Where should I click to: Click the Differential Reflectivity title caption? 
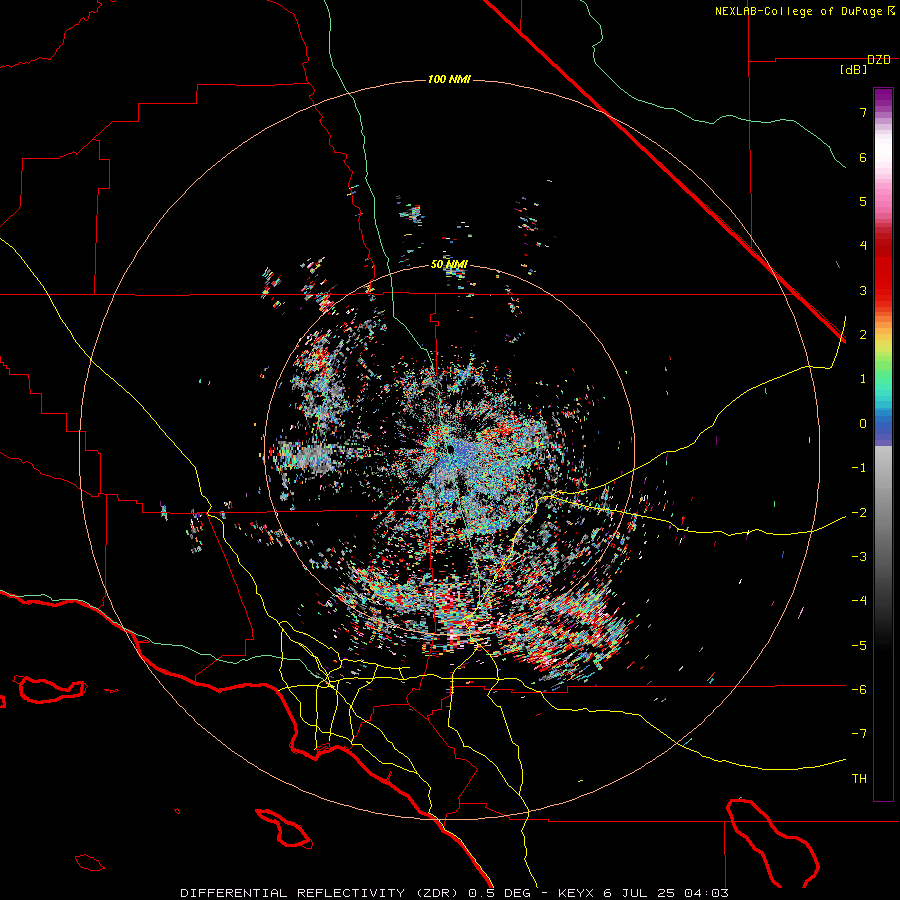click(x=454, y=893)
